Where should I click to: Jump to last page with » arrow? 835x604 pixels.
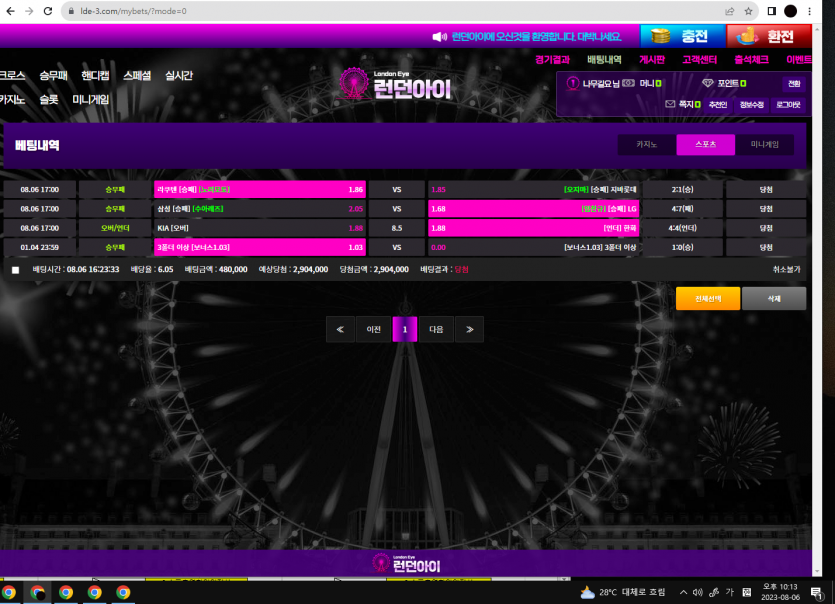coord(469,329)
